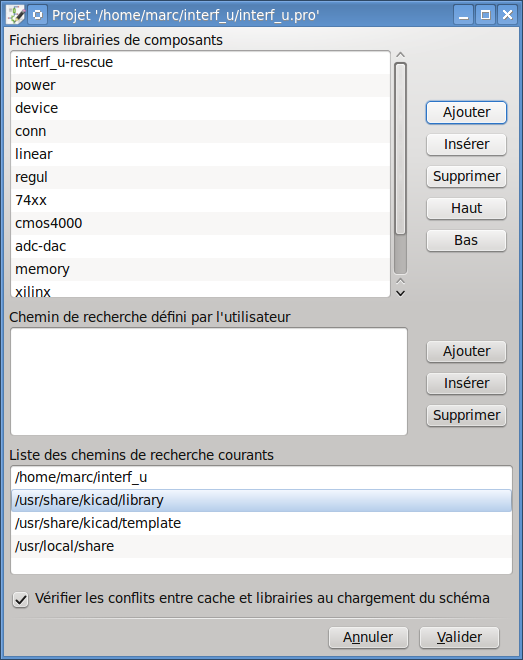
Task: Click Ajouter button for component library files
Action: (466, 112)
